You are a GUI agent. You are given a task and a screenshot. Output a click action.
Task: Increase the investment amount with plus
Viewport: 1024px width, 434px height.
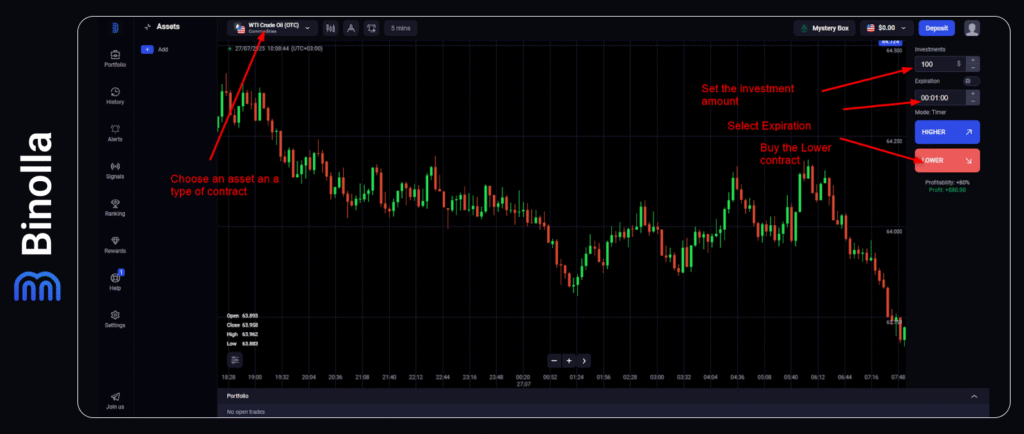click(x=974, y=59)
